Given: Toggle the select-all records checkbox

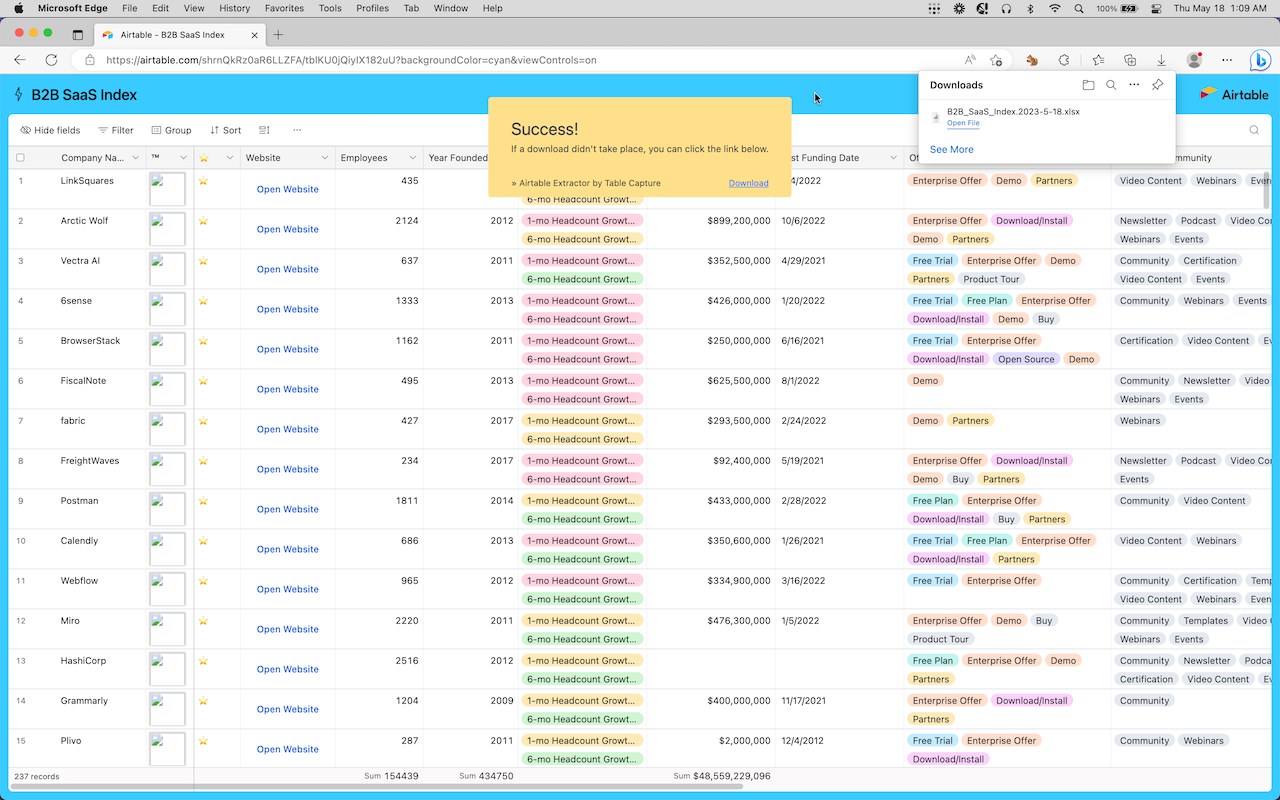Looking at the screenshot, I should (x=20, y=158).
